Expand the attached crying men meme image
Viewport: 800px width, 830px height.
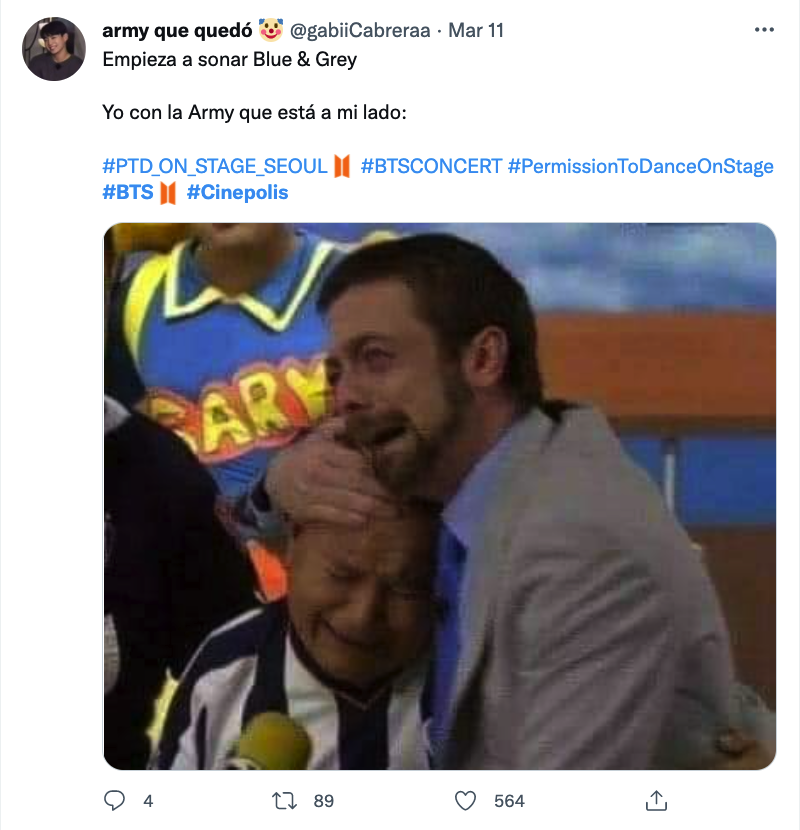click(440, 496)
